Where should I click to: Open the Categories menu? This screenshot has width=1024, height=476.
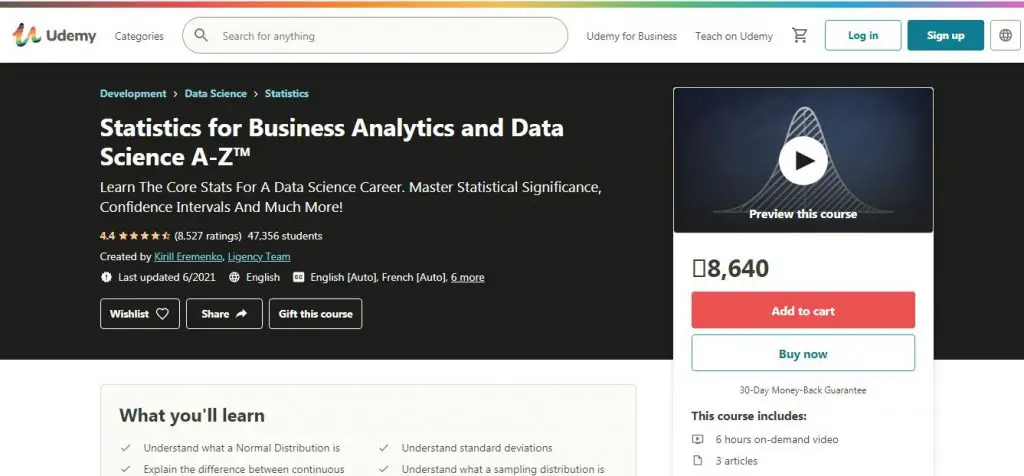(x=139, y=36)
